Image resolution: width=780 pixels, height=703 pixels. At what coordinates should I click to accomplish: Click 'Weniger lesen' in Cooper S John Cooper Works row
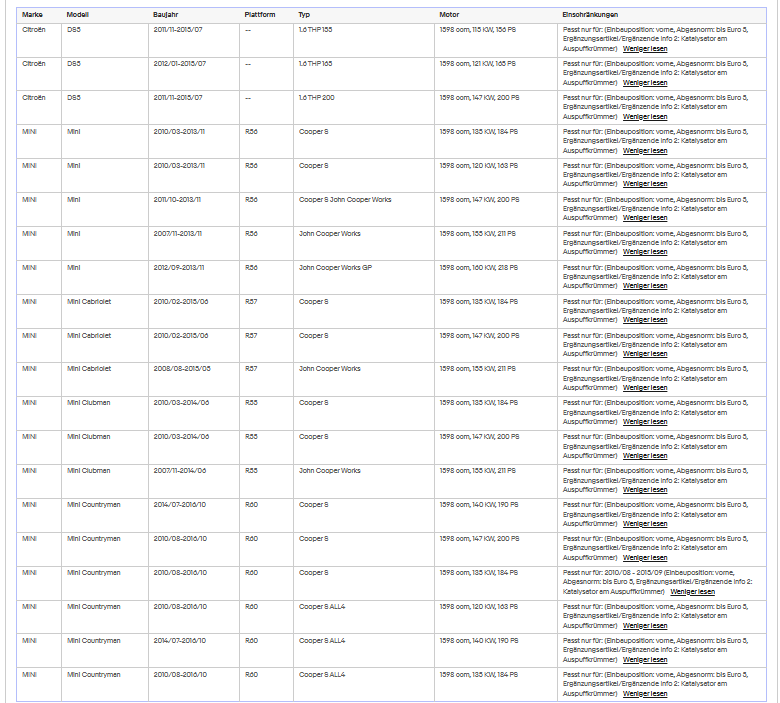pyautogui.click(x=645, y=218)
